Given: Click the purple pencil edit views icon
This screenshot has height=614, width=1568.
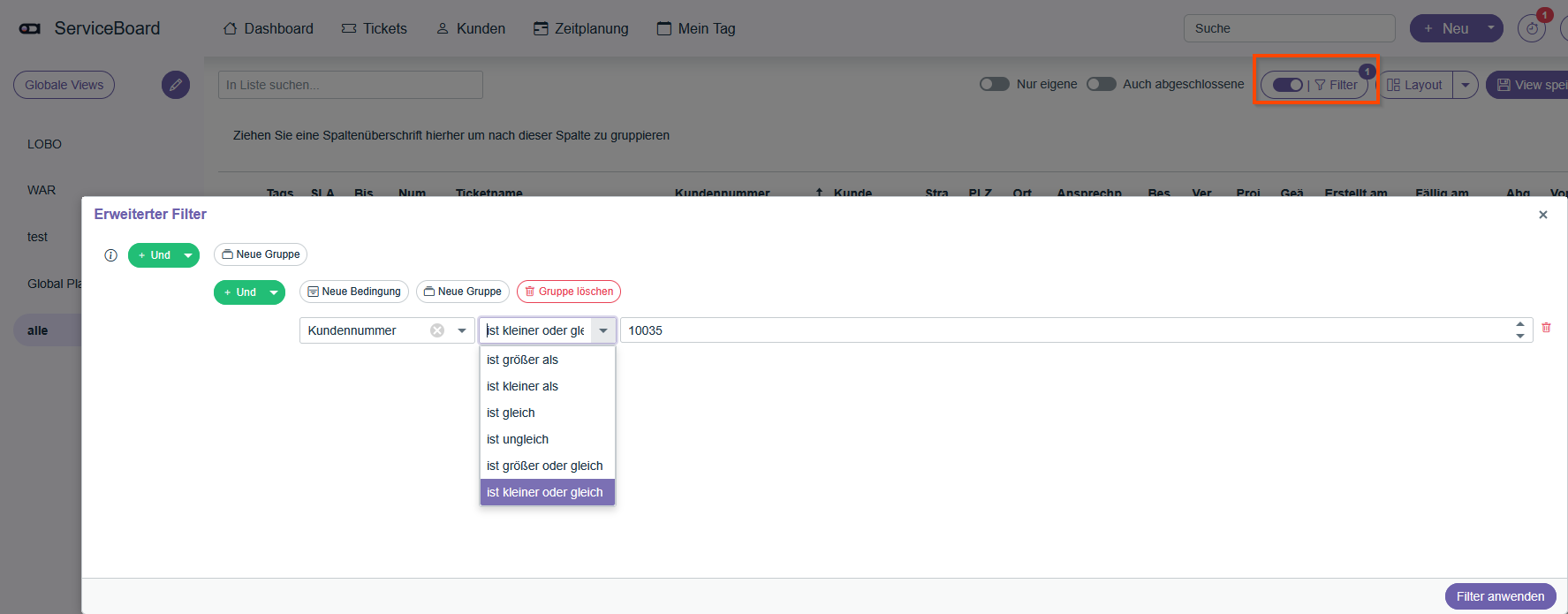Looking at the screenshot, I should [x=176, y=85].
